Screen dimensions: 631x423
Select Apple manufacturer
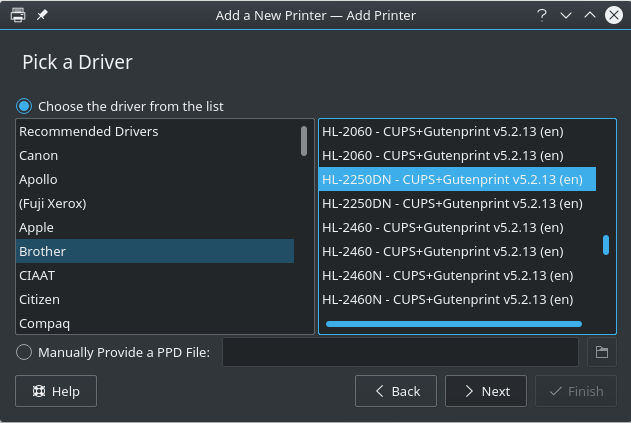[x=155, y=227]
